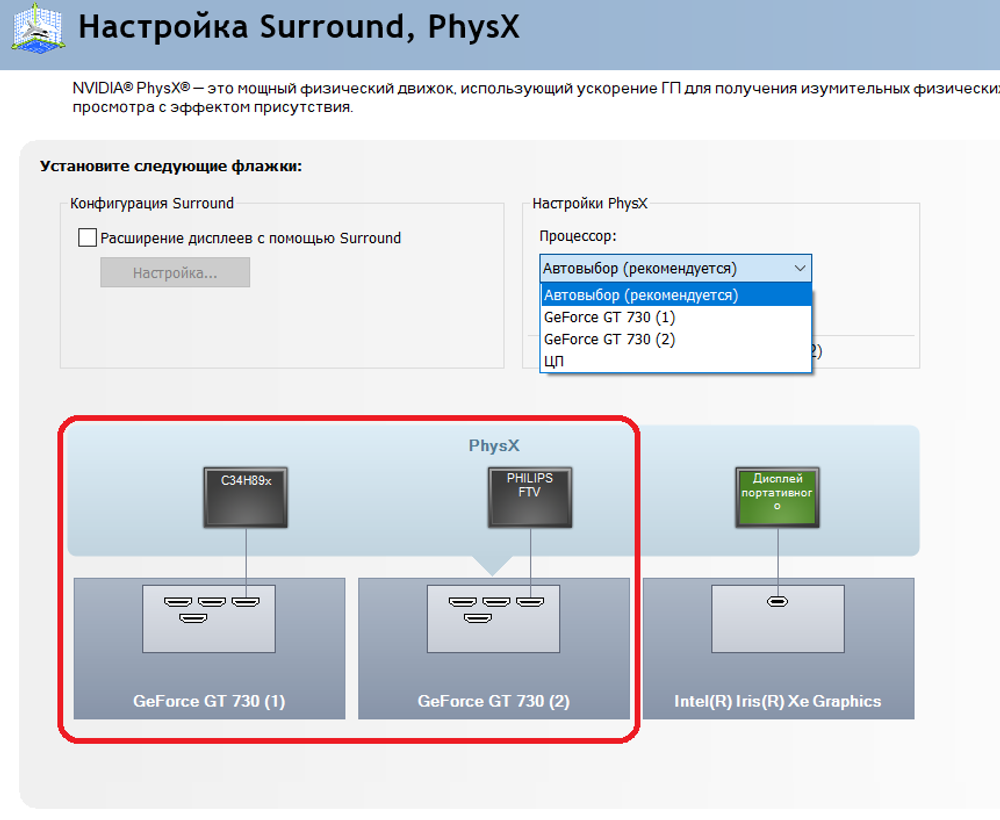Click the PHILIPS FTV monitor icon
Image resolution: width=1000 pixels, height=820 pixels.
click(x=530, y=497)
